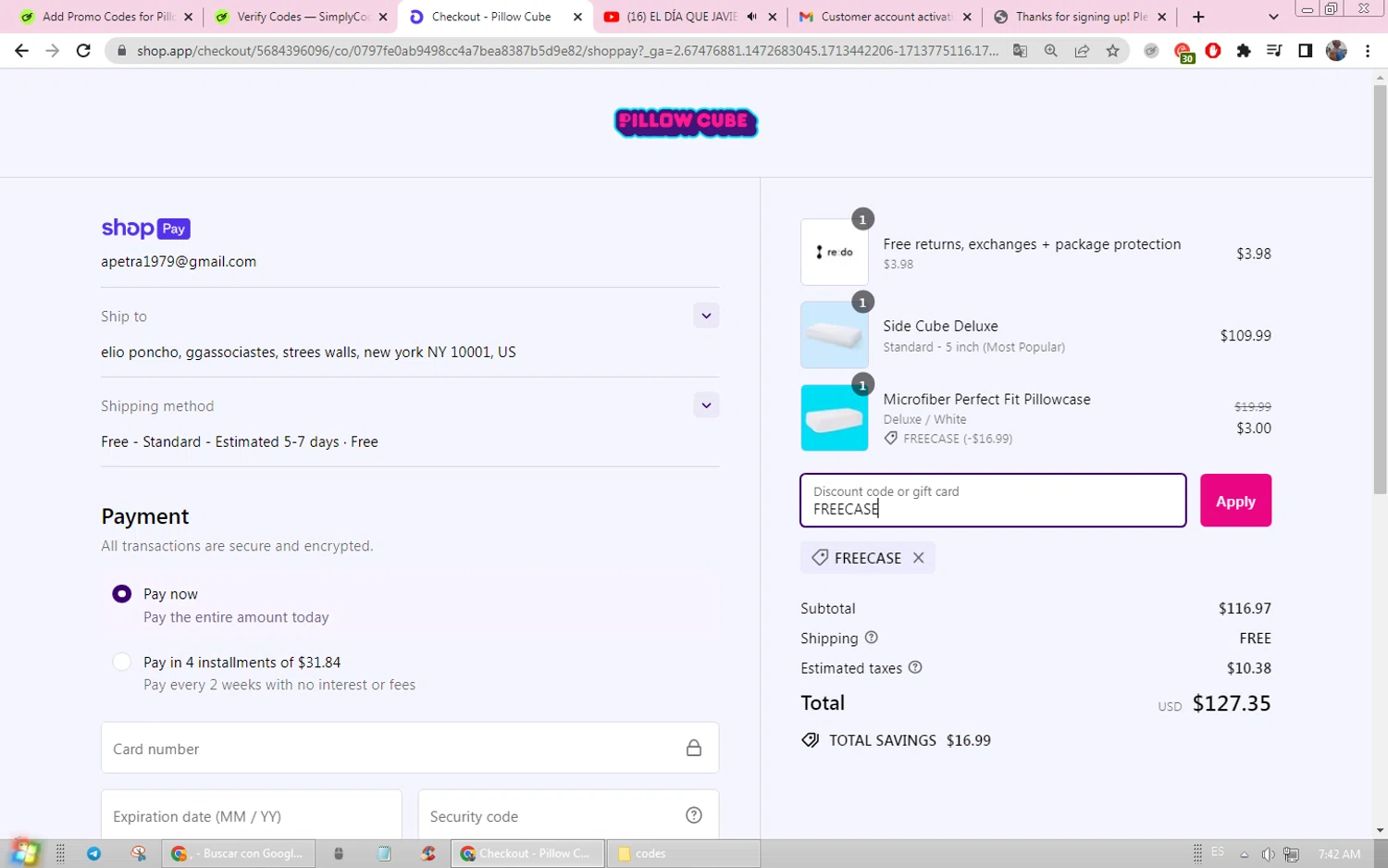Click the Microfiber Pillowcase product thumbnail
The image size is (1388, 868).
coord(835,417)
